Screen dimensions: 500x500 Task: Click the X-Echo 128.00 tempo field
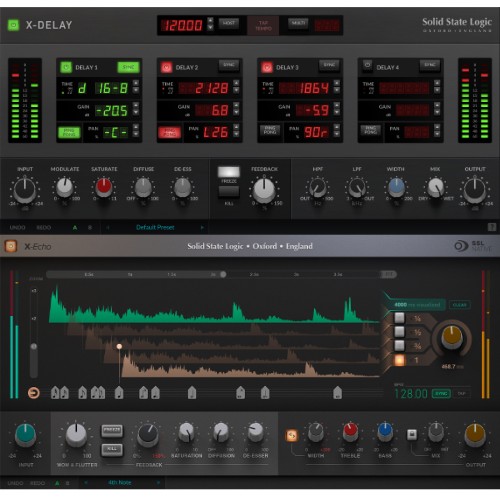tap(411, 394)
